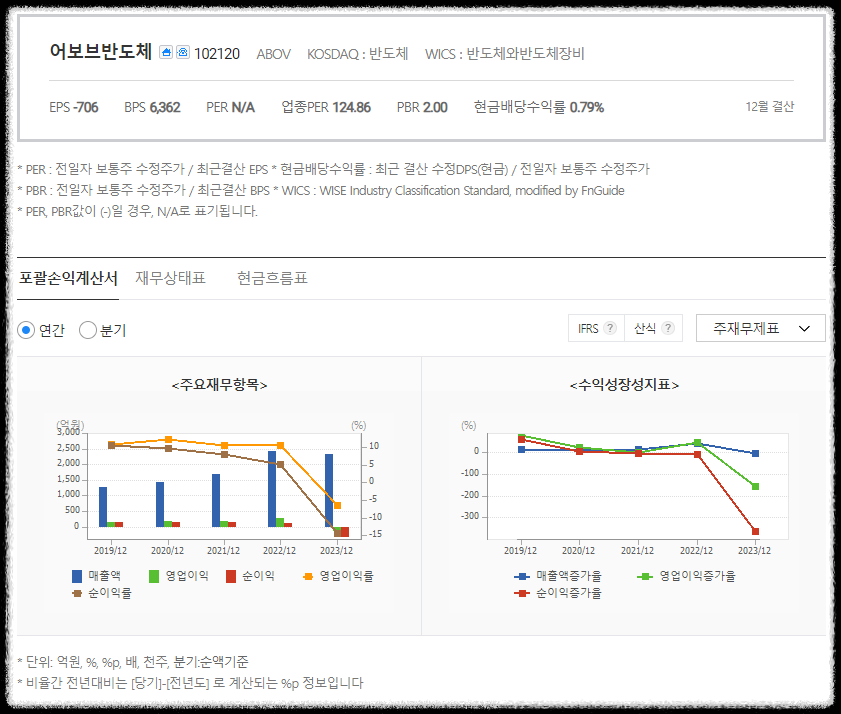Click the 산식 button

pos(653,328)
